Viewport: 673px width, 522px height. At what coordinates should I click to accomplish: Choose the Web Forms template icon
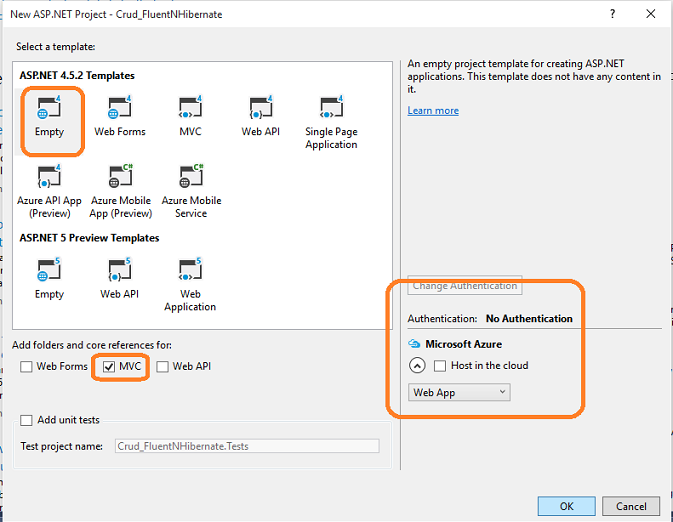(119, 107)
